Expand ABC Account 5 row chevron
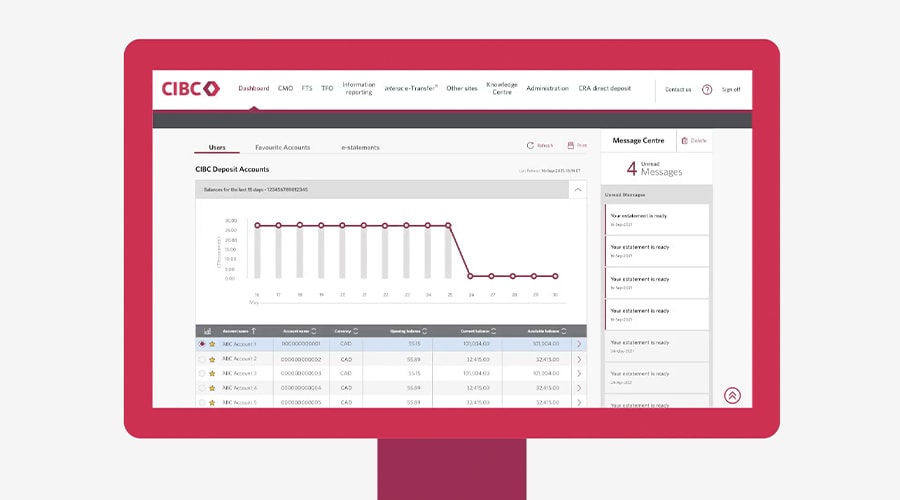Screen dimensions: 900x500 (579, 402)
